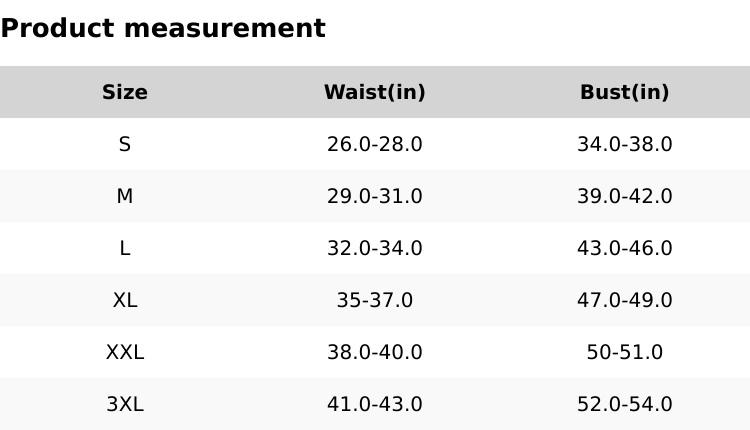Click waist value 29.0-31.0
This screenshot has width=750, height=430.
[x=375, y=196]
